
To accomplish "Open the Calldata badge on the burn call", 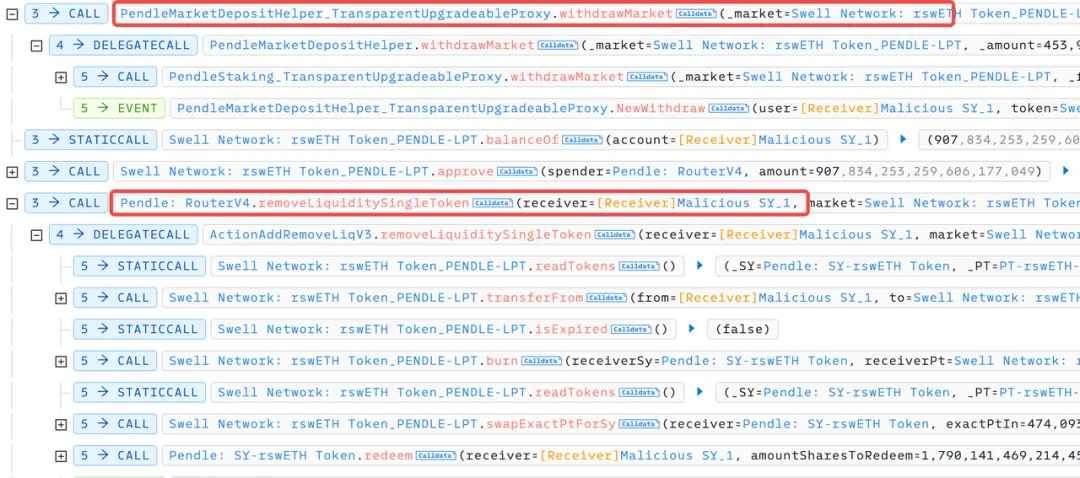I will [541, 361].
